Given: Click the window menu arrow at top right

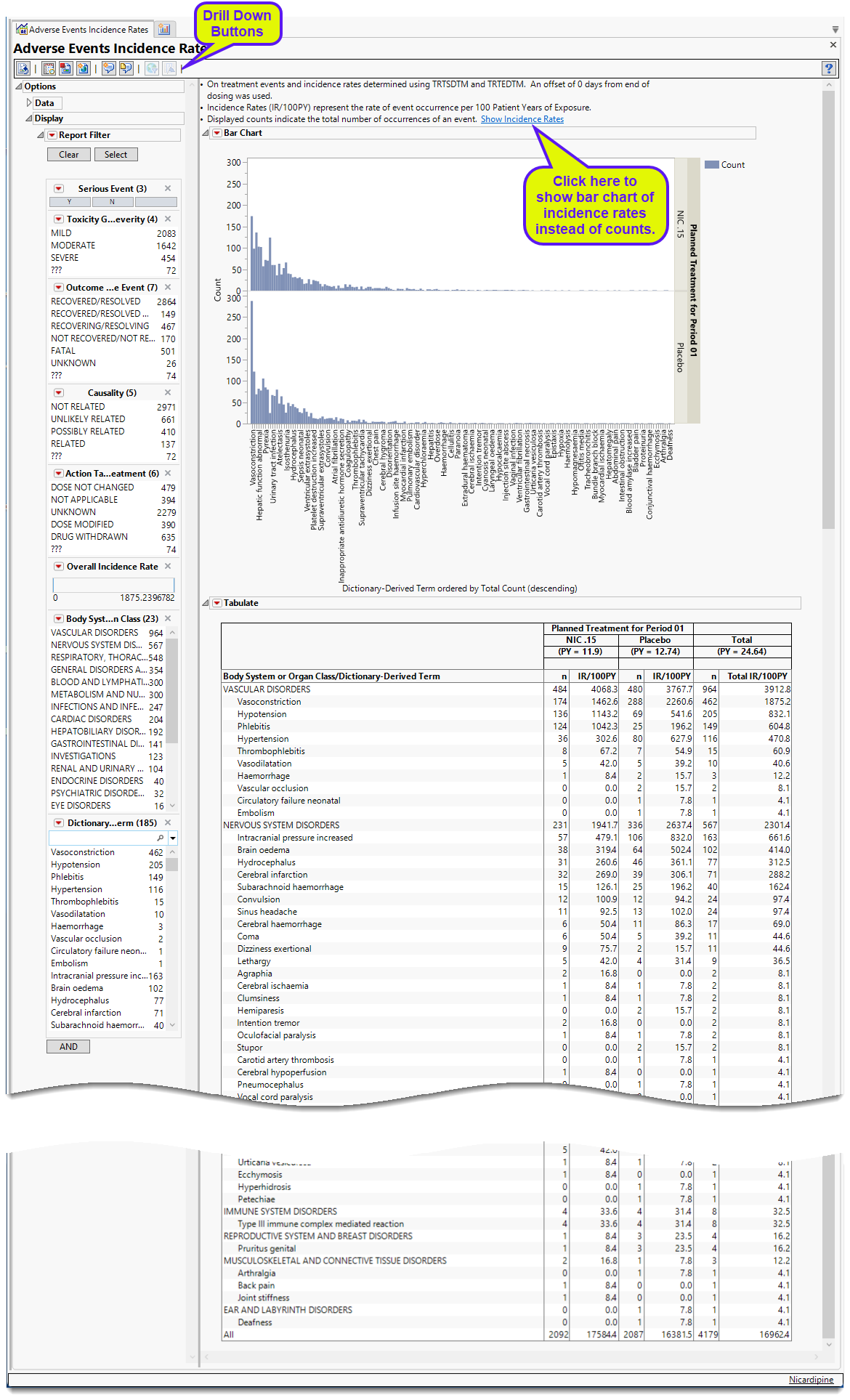Looking at the screenshot, I should tap(835, 30).
